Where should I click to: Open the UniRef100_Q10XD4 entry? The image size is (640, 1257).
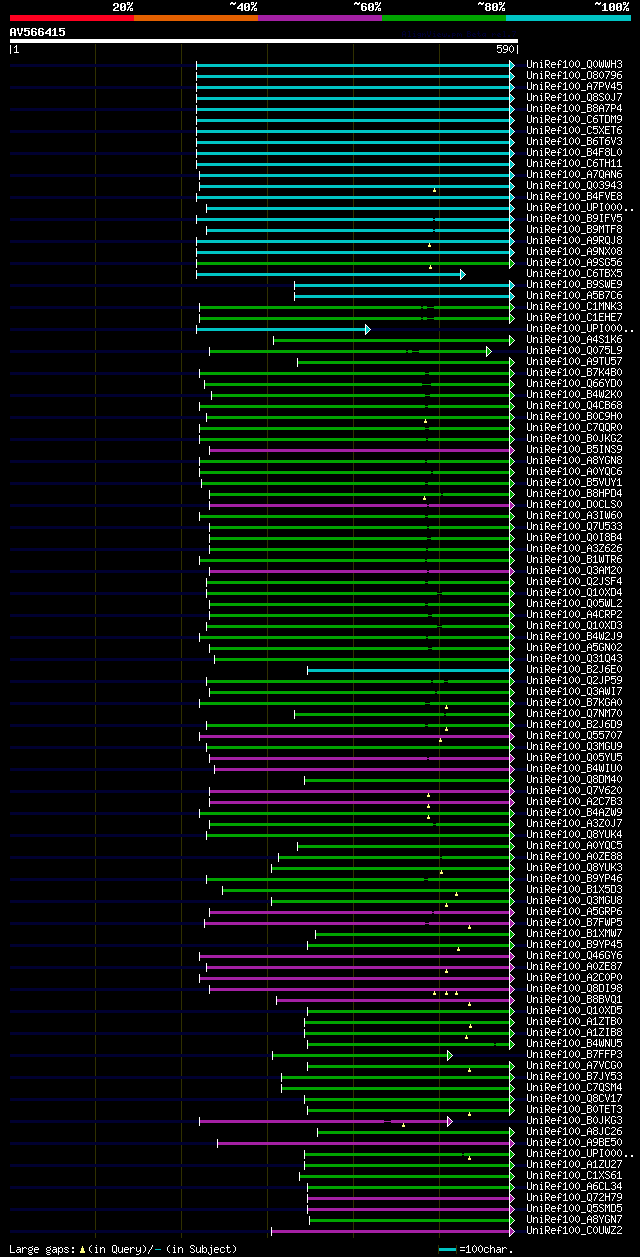574,592
